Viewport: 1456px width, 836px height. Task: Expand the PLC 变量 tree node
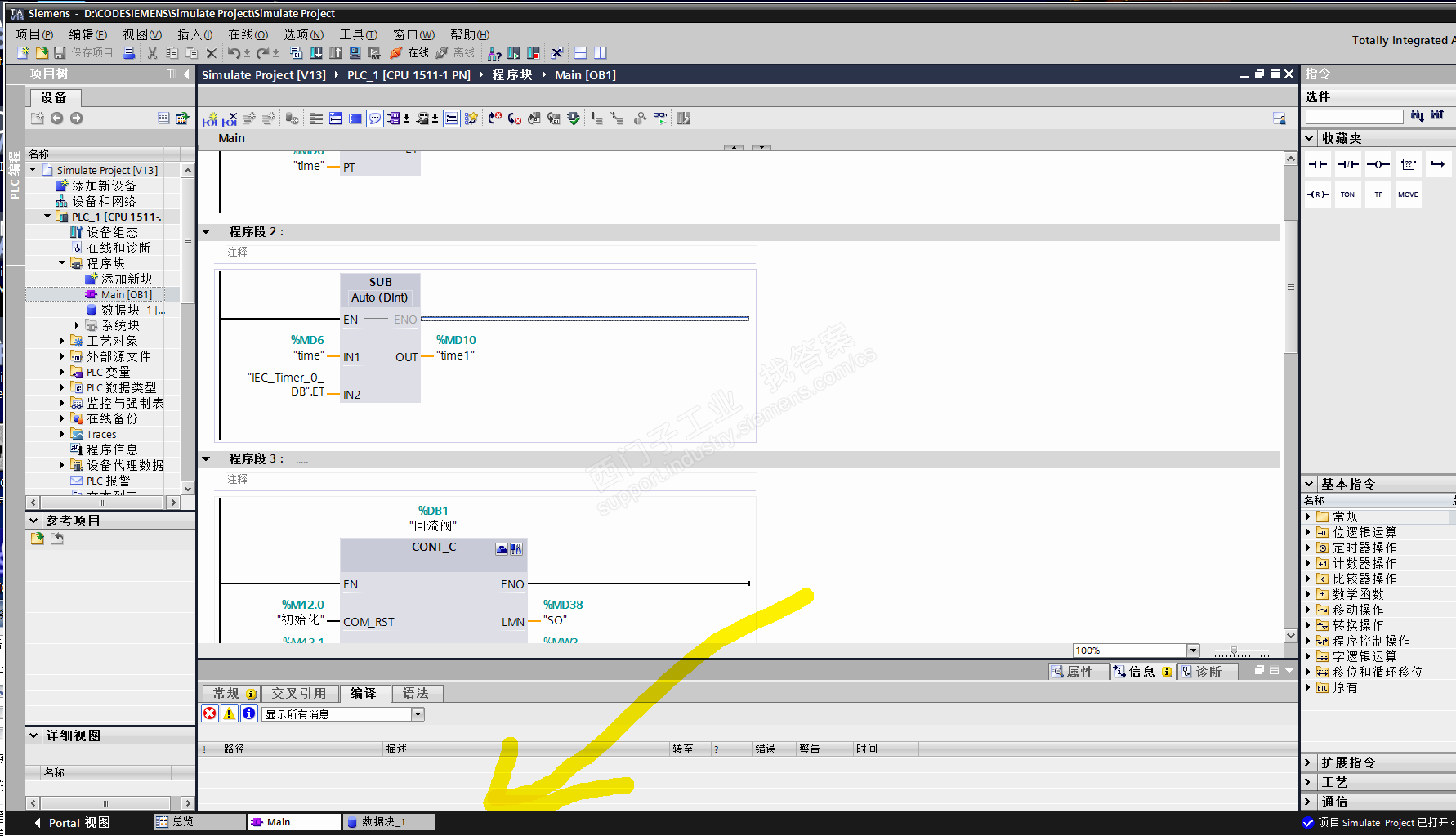tap(62, 372)
